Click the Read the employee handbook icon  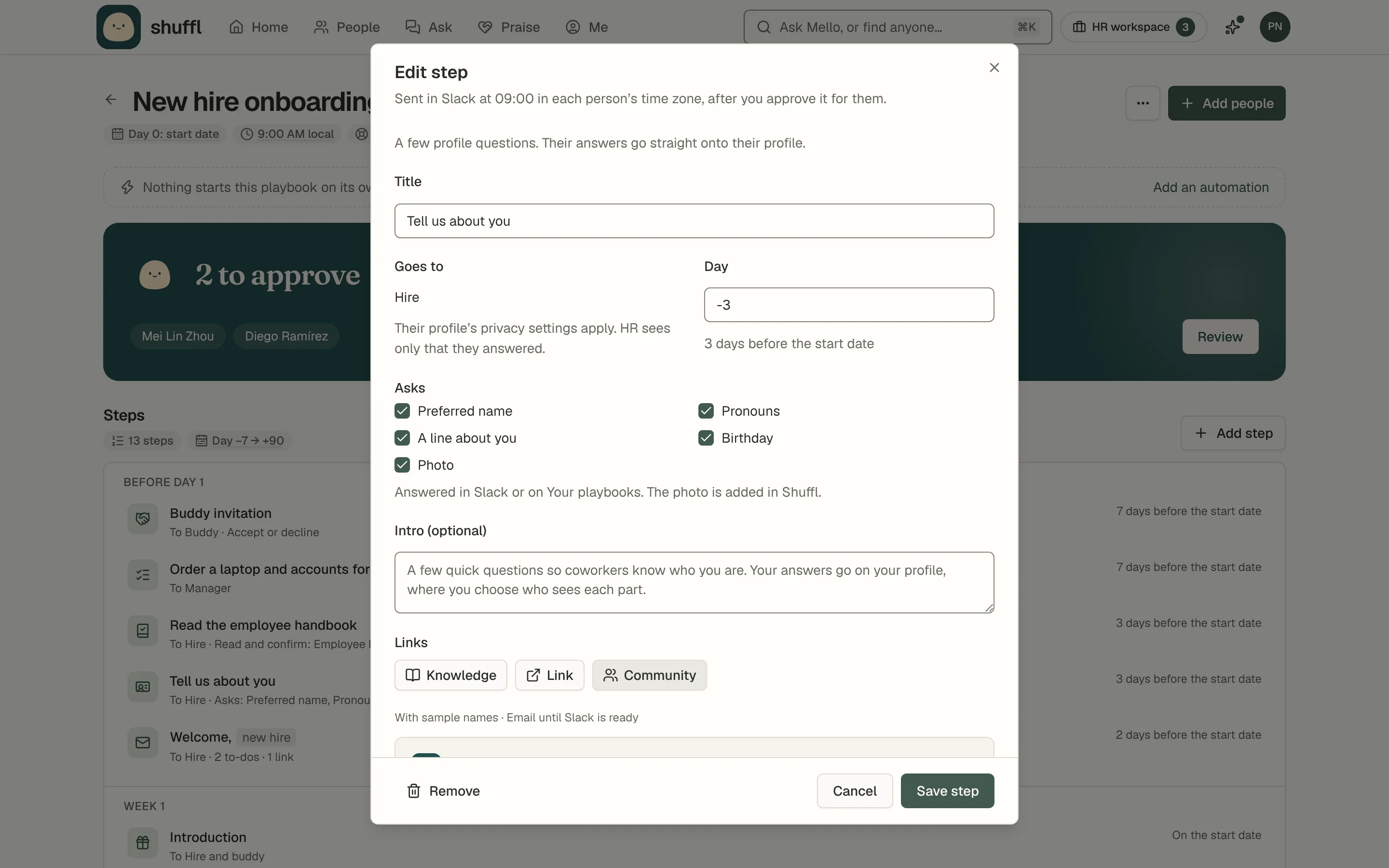[x=143, y=631]
